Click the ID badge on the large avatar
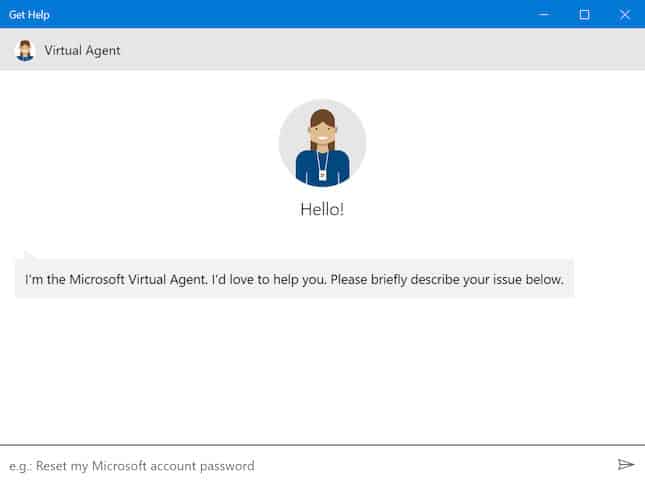 click(322, 174)
